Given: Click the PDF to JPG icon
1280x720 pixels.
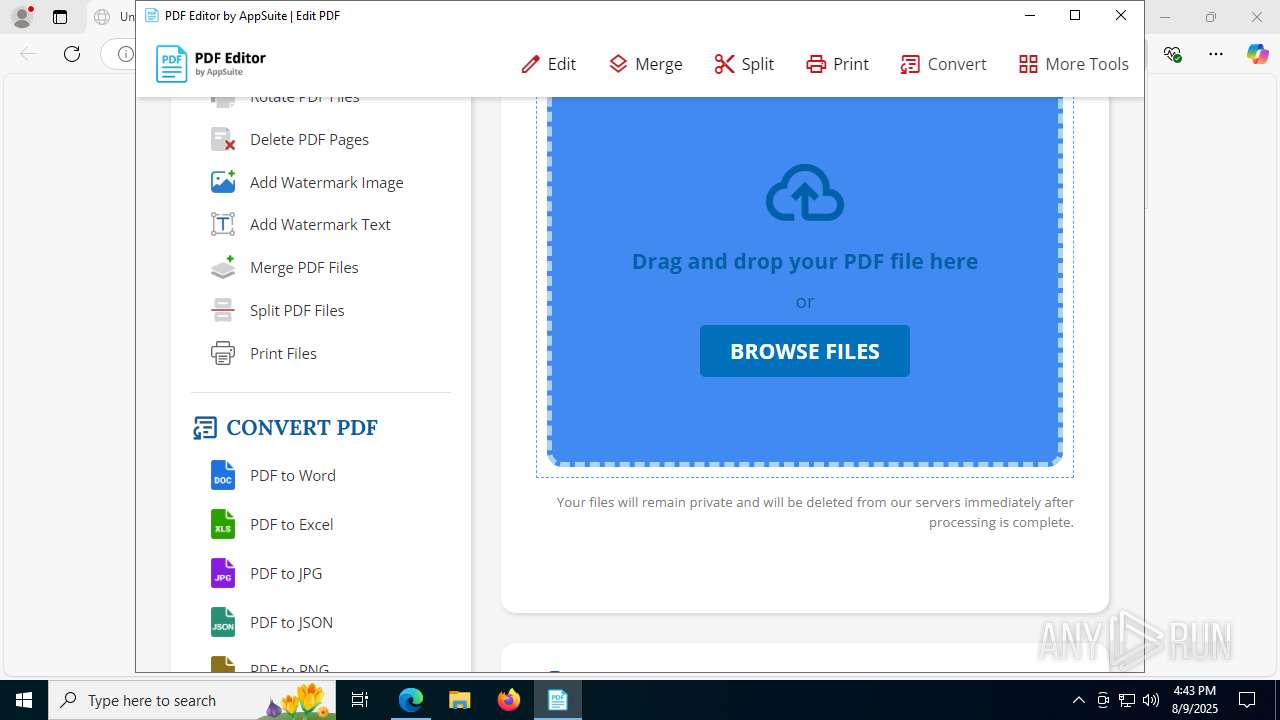Looking at the screenshot, I should 223,573.
